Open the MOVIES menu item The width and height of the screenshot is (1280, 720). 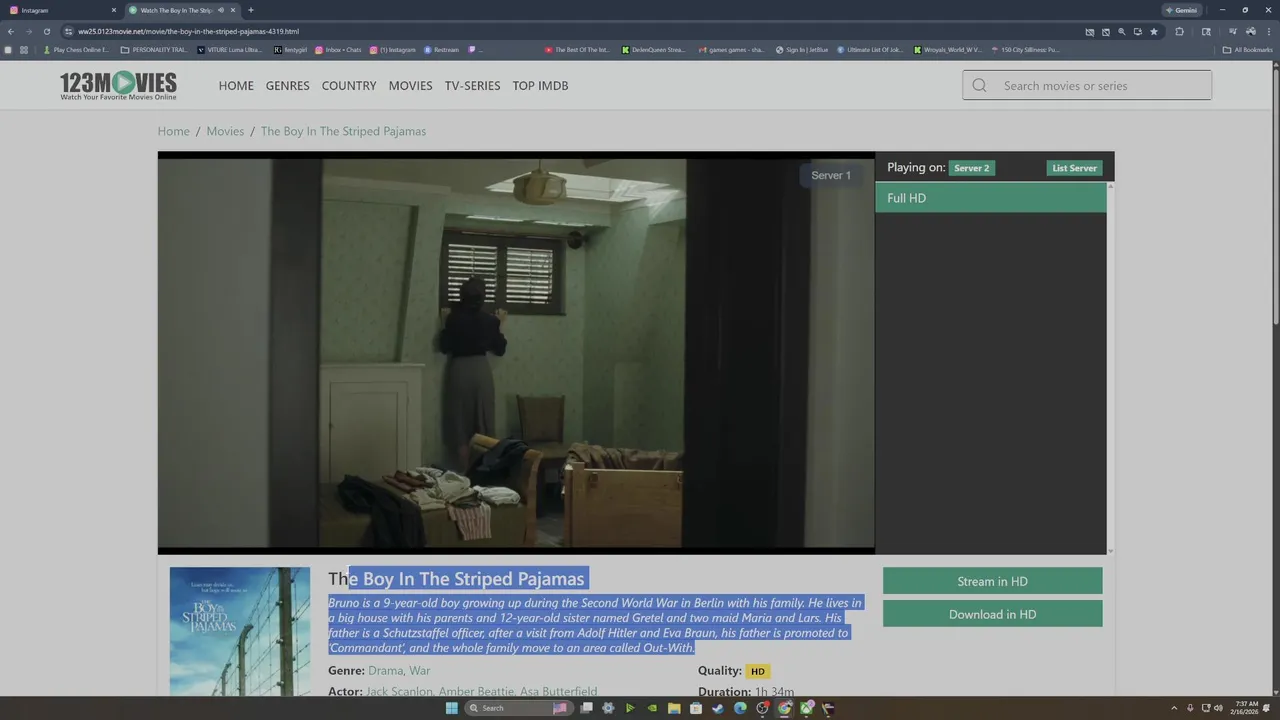click(410, 85)
